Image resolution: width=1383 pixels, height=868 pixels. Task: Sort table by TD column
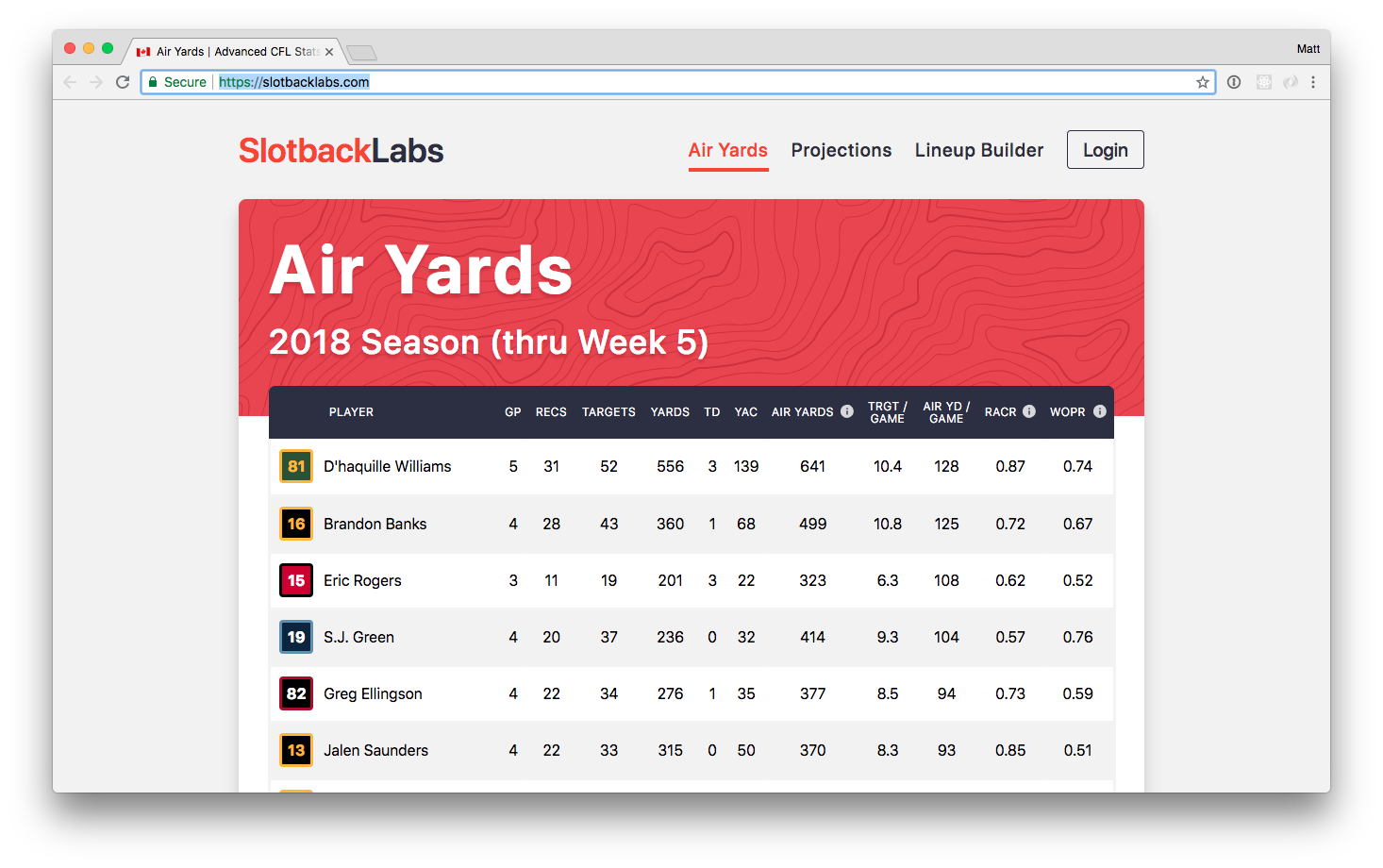(712, 412)
